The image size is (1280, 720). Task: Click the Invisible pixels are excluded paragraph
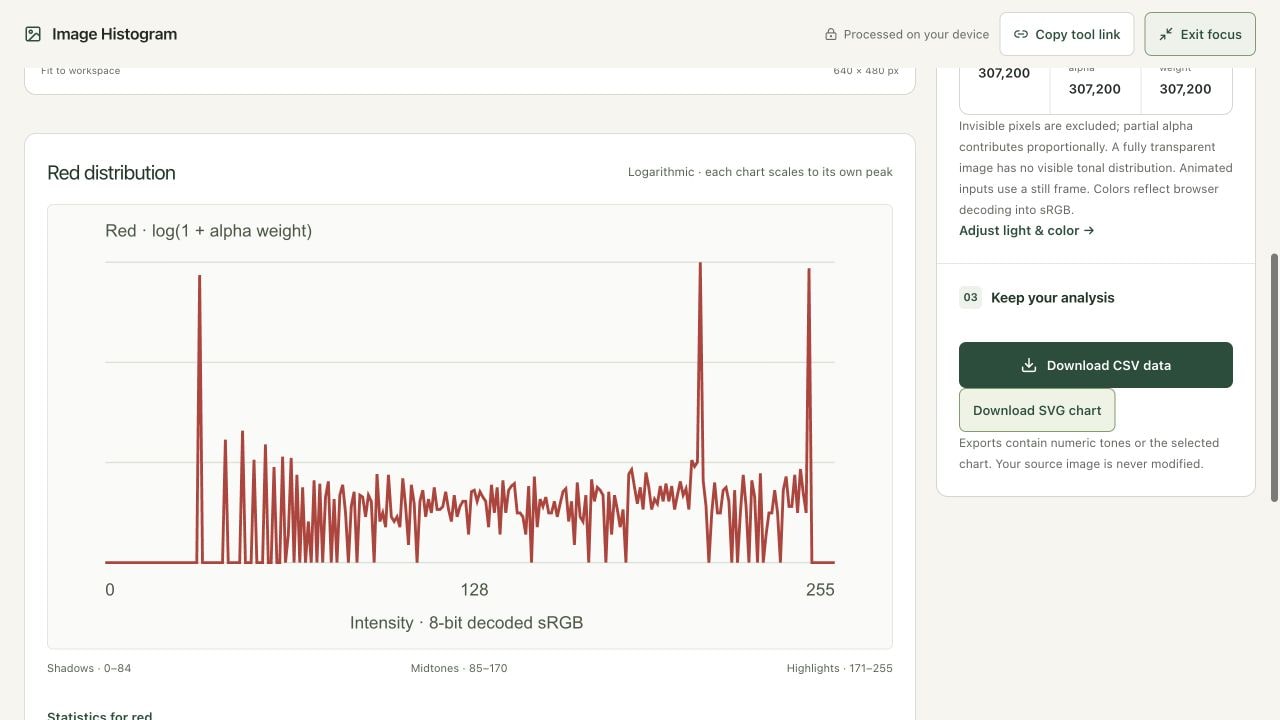coord(1096,168)
